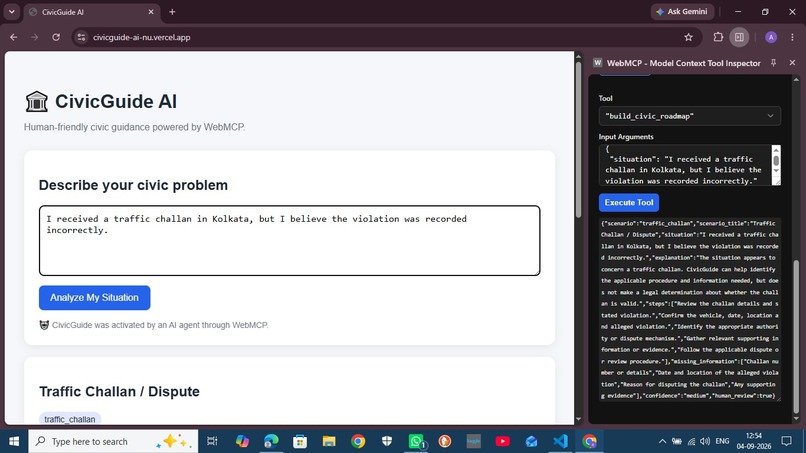Click the Traffic Challan / Dispute heading
Screen dimensions: 806x453
(x=119, y=391)
